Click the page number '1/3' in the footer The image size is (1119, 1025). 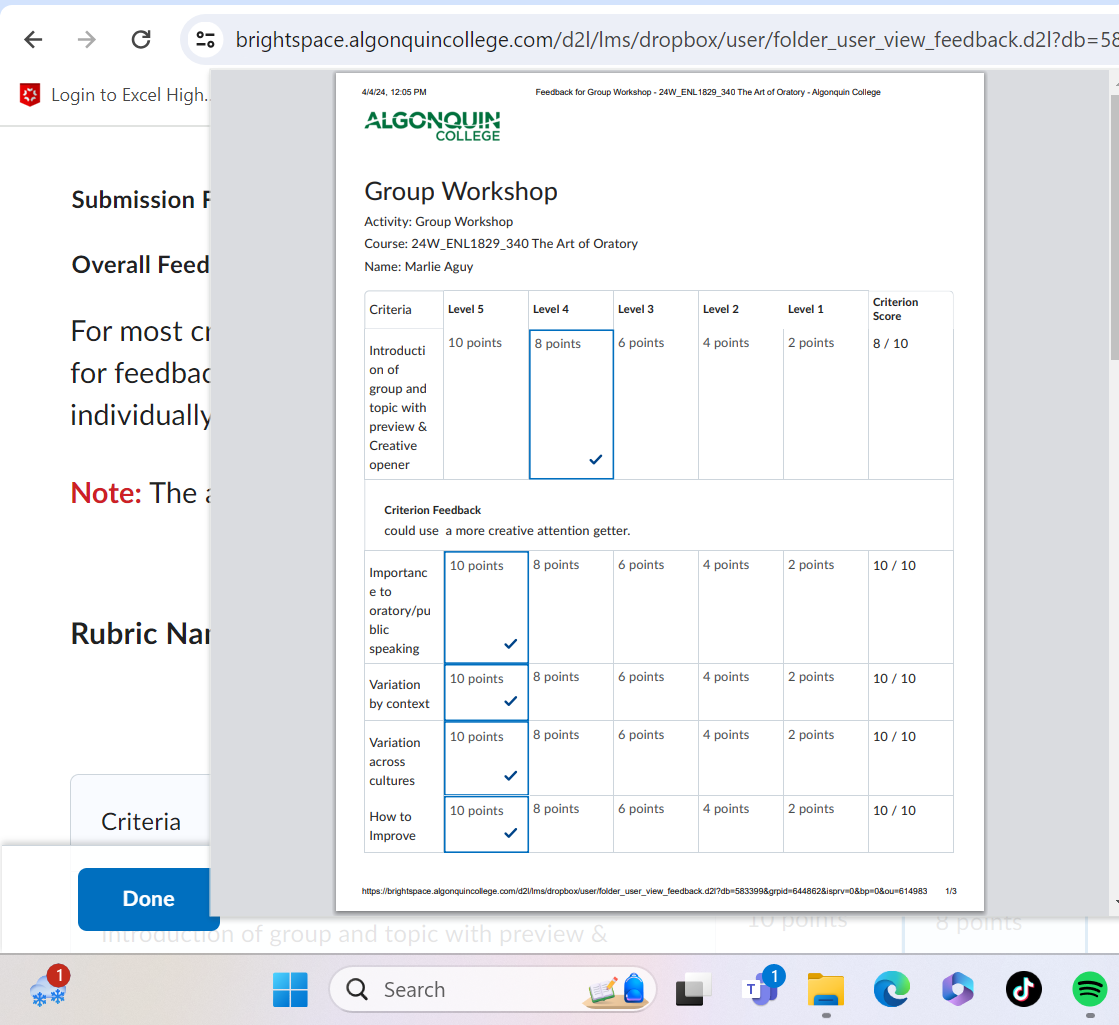tap(951, 891)
